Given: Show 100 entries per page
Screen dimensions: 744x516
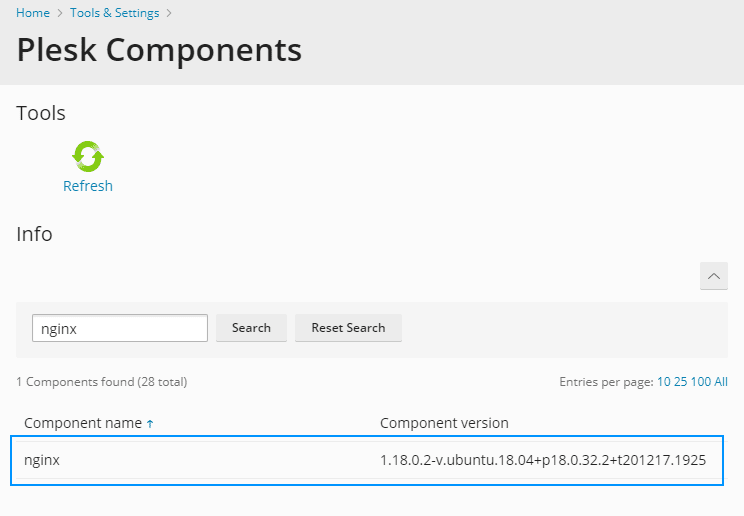Looking at the screenshot, I should pyautogui.click(x=701, y=382).
